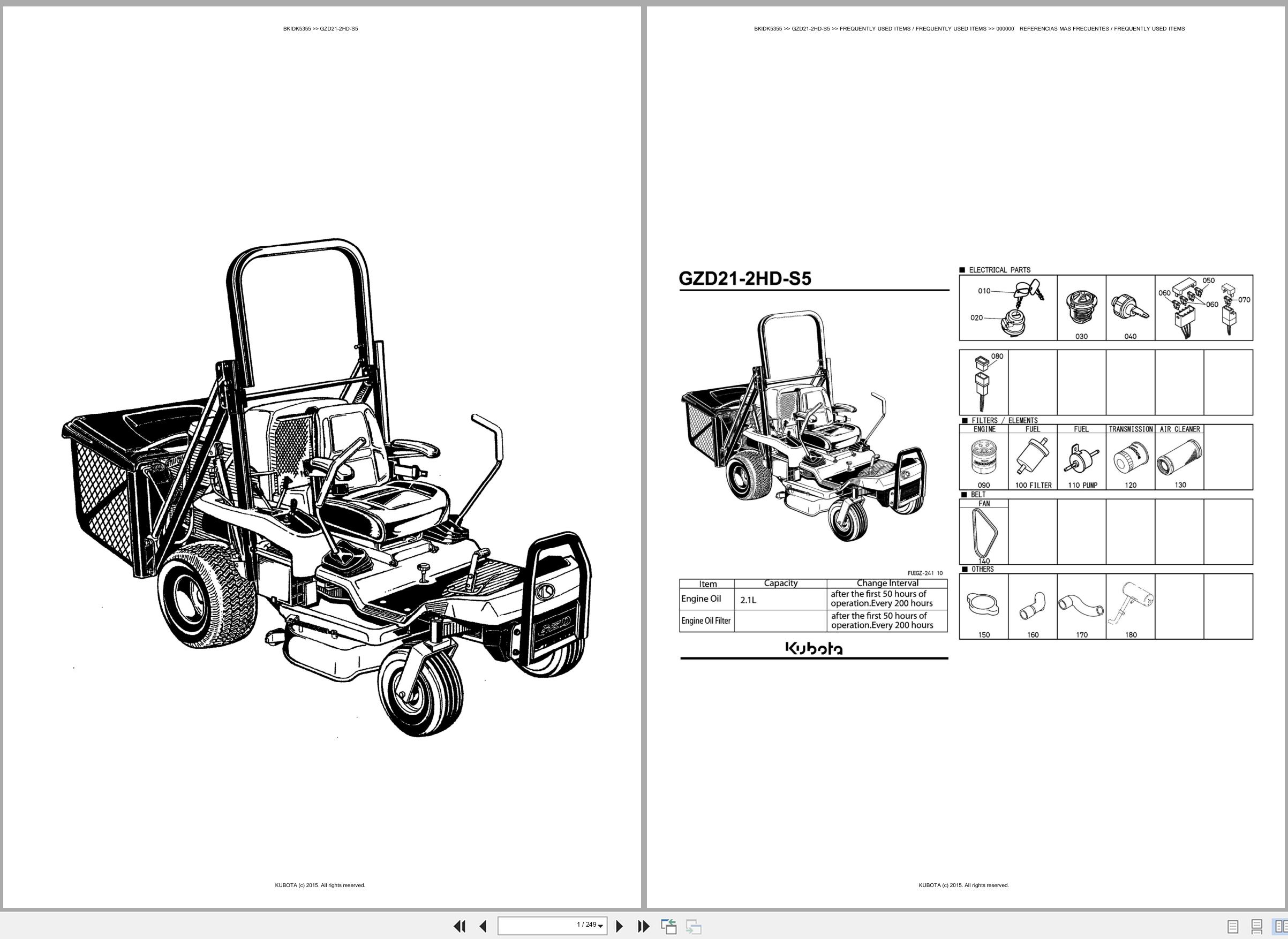Jump to the last page
The height and width of the screenshot is (939, 1288).
(643, 927)
